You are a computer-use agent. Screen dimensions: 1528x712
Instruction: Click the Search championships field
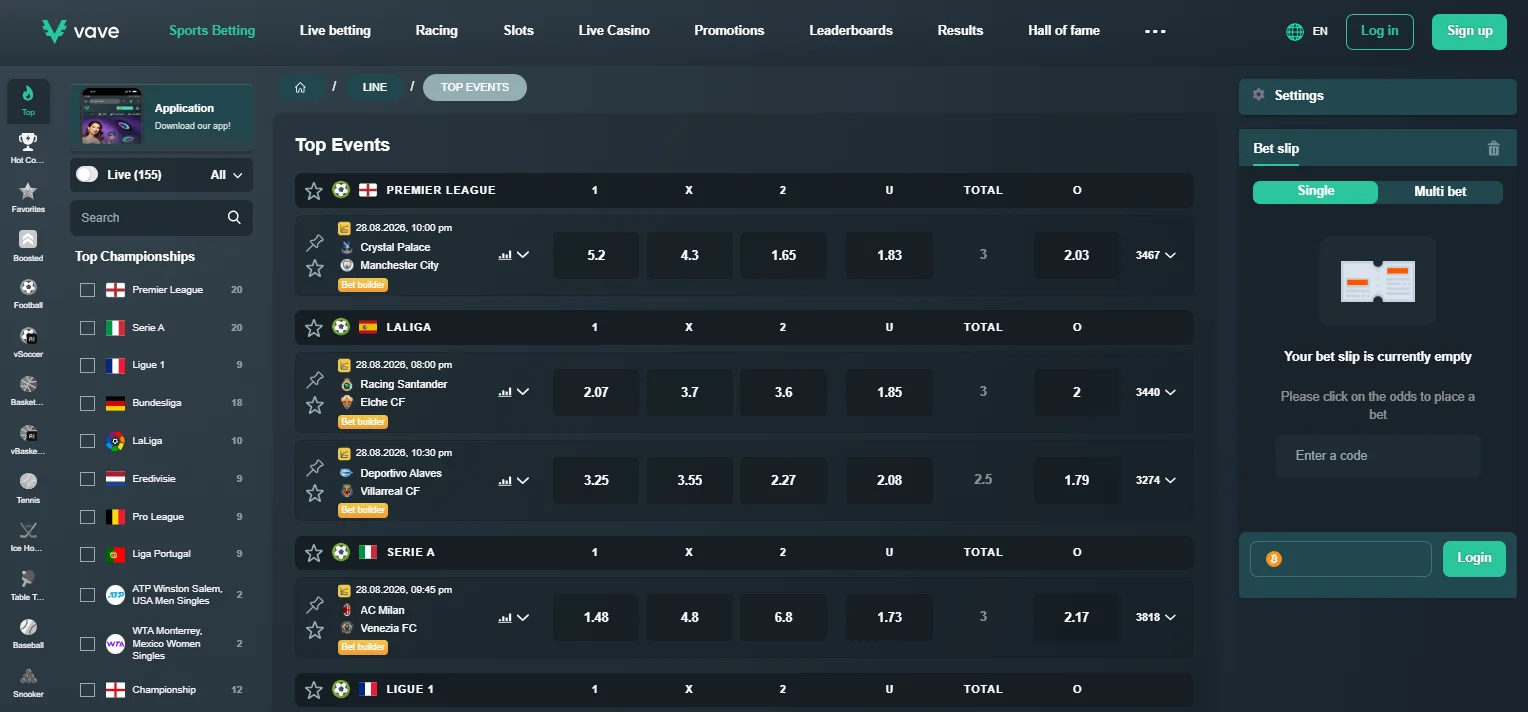[161, 217]
